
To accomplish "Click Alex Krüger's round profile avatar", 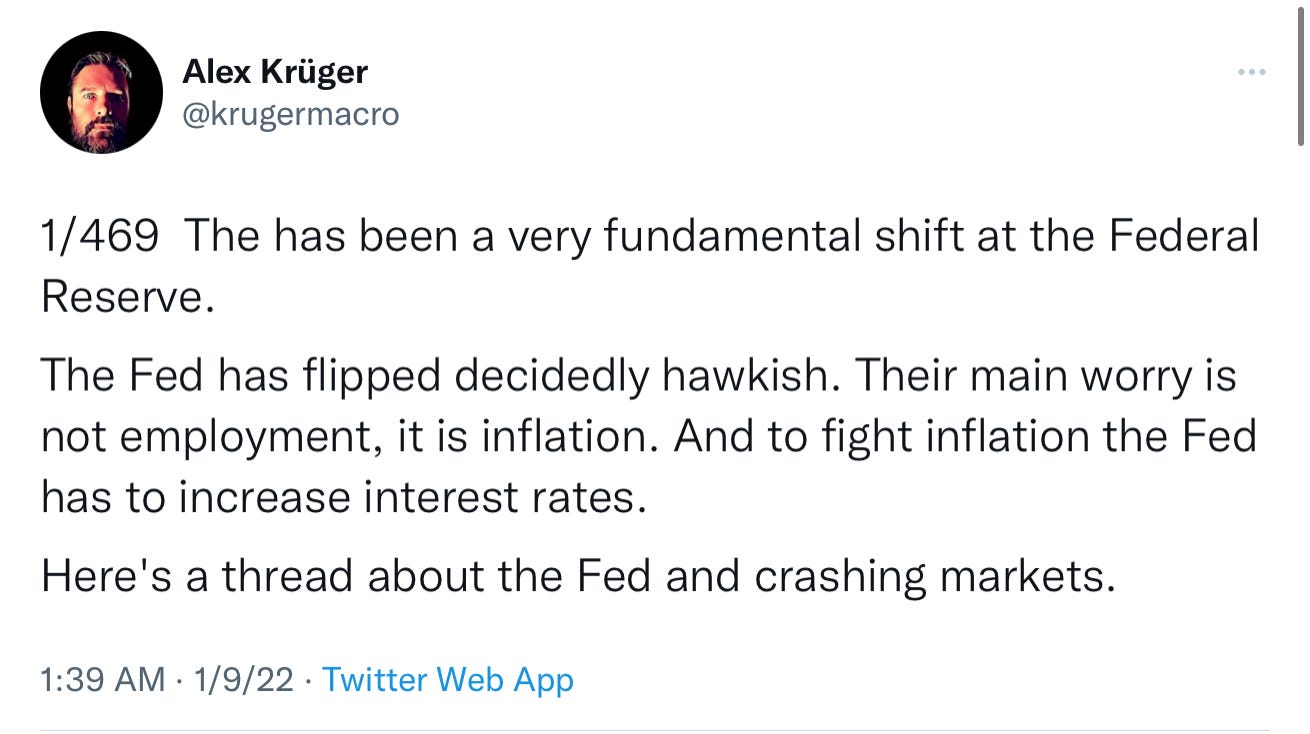I will (x=101, y=93).
